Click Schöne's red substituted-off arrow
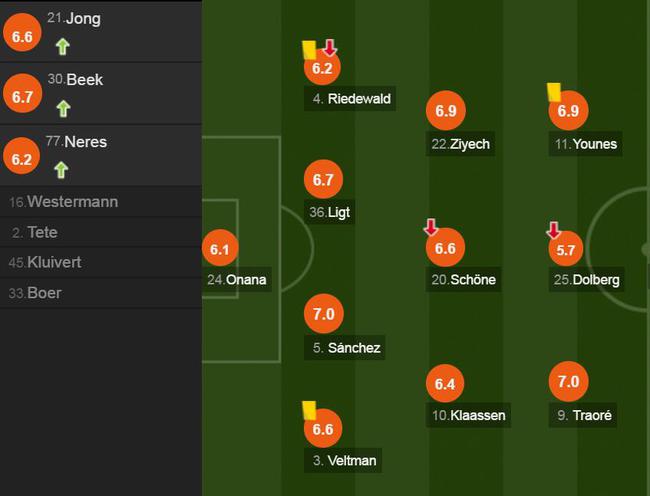The image size is (650, 496). pos(431,228)
